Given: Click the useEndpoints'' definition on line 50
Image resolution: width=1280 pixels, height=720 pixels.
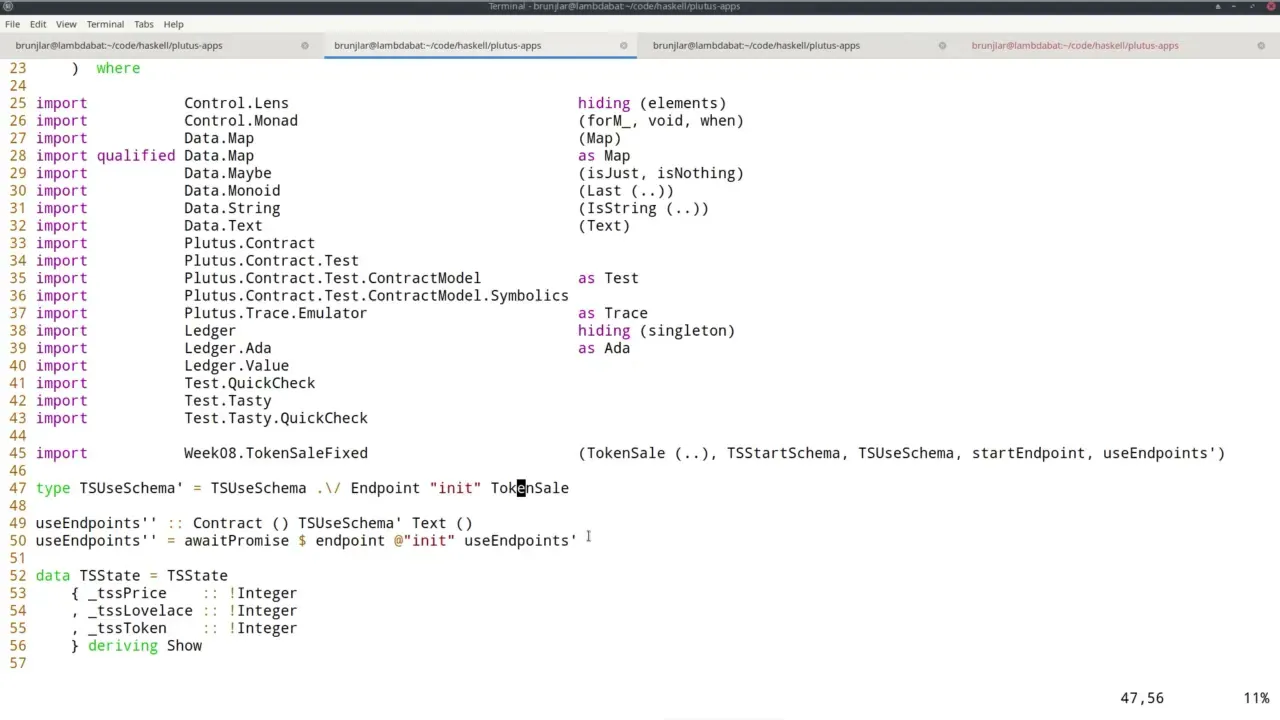Looking at the screenshot, I should click(x=95, y=540).
